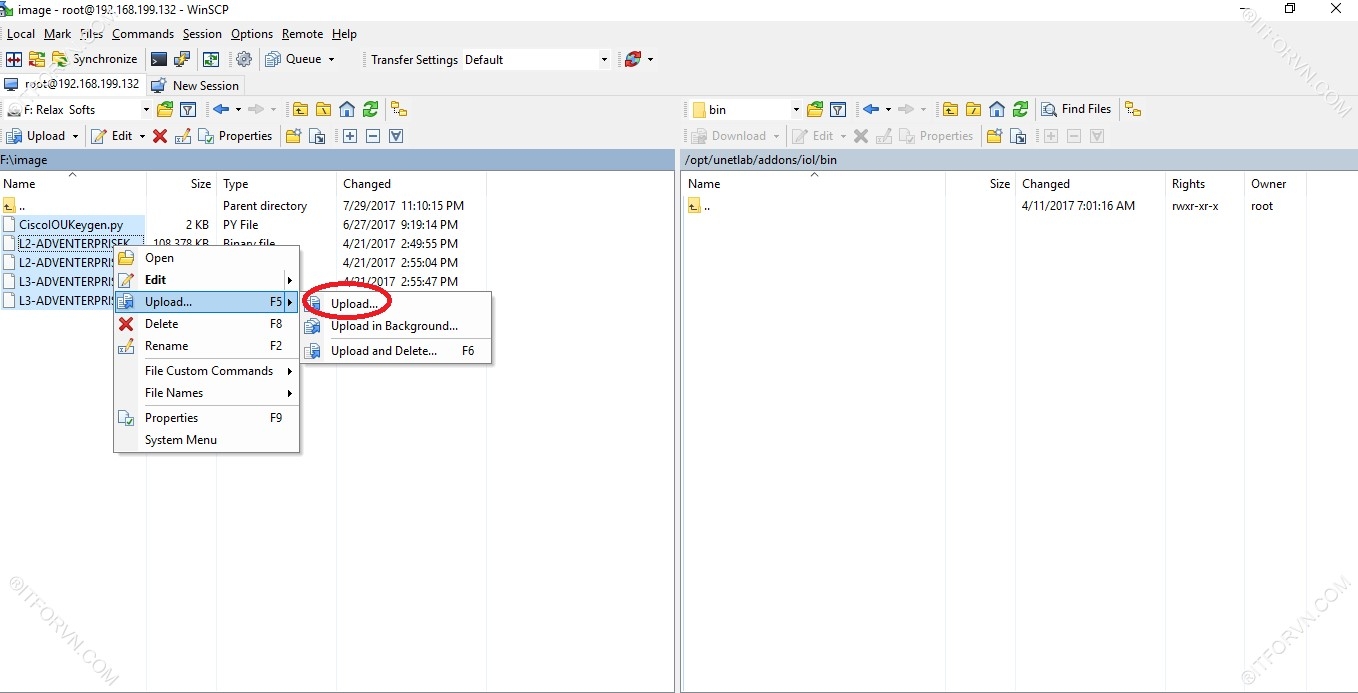The image size is (1358, 693).
Task: Switch to the New Session tab
Action: (205, 86)
